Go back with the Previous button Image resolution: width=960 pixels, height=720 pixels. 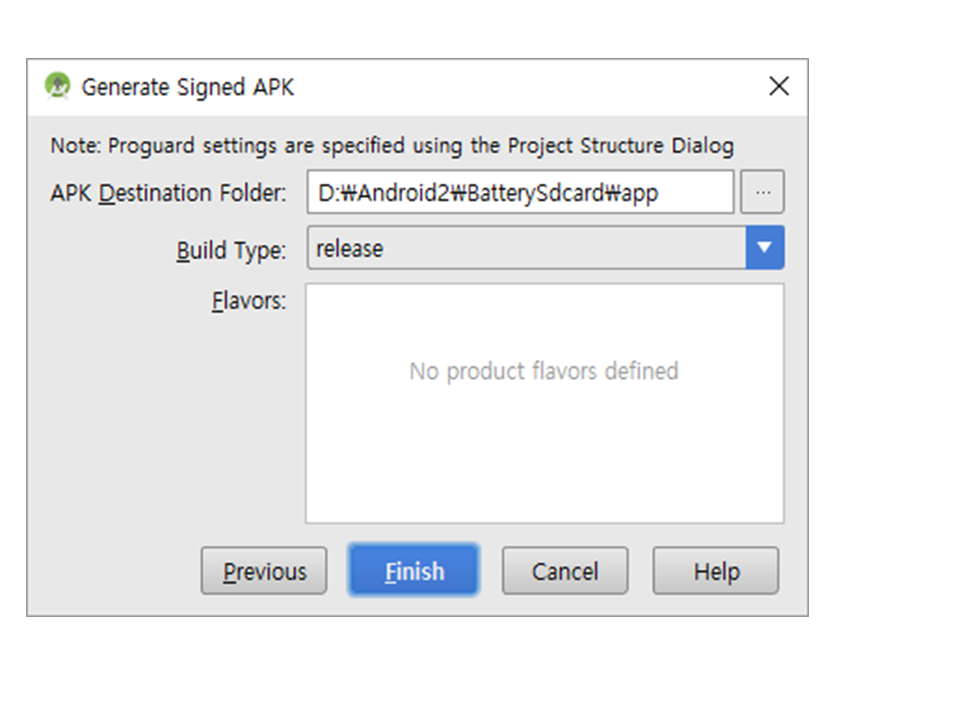click(x=264, y=571)
